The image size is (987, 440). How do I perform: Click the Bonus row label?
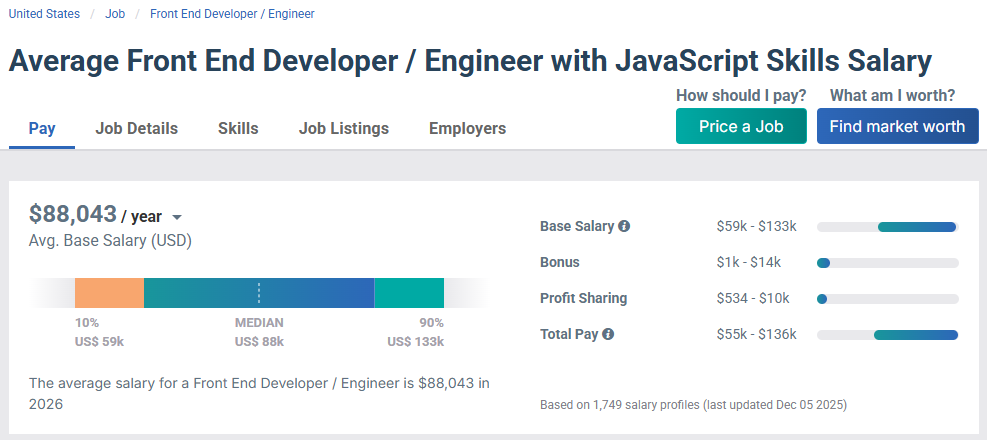(x=560, y=262)
